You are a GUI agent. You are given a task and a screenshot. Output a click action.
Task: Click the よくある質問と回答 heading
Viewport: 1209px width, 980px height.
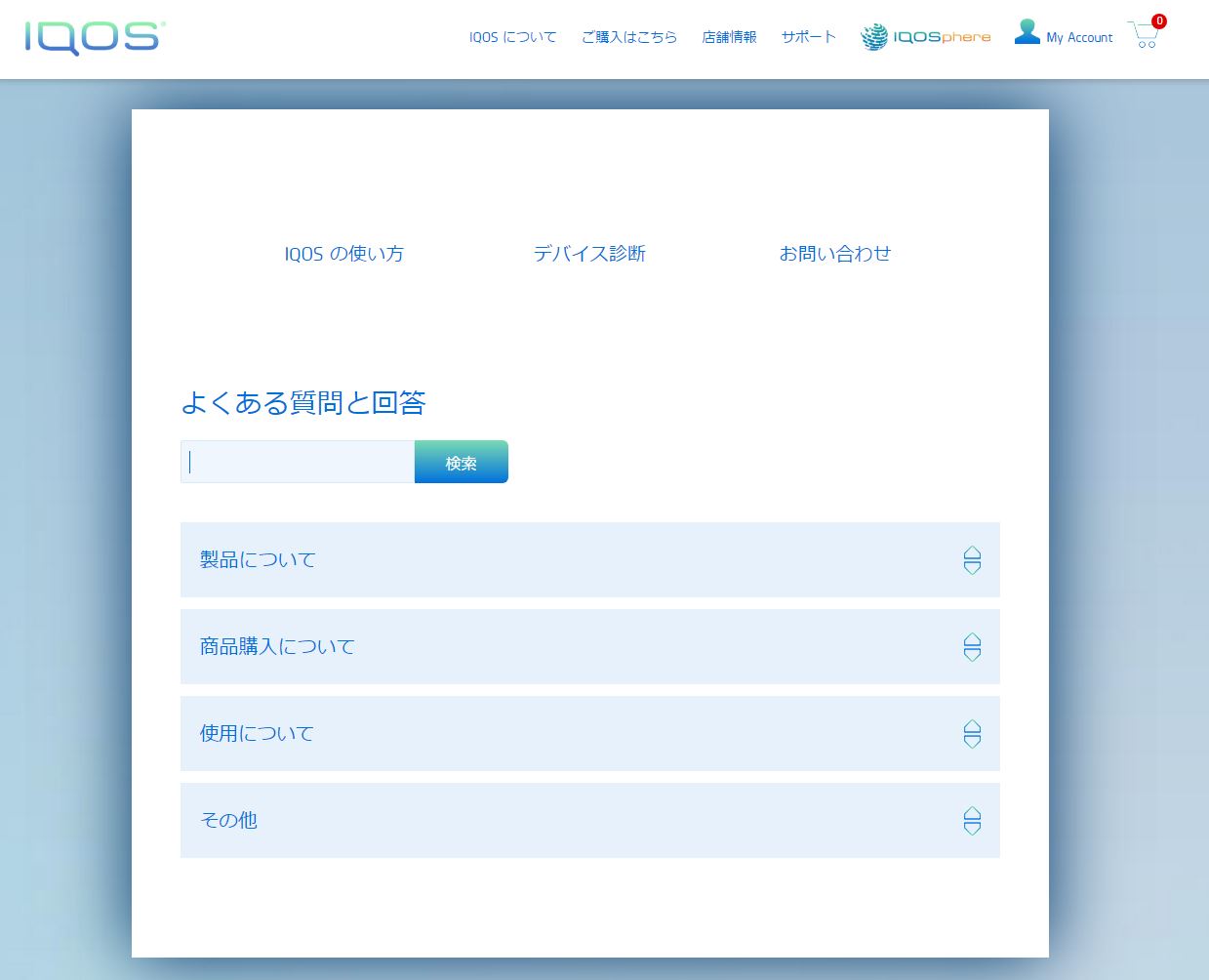303,402
